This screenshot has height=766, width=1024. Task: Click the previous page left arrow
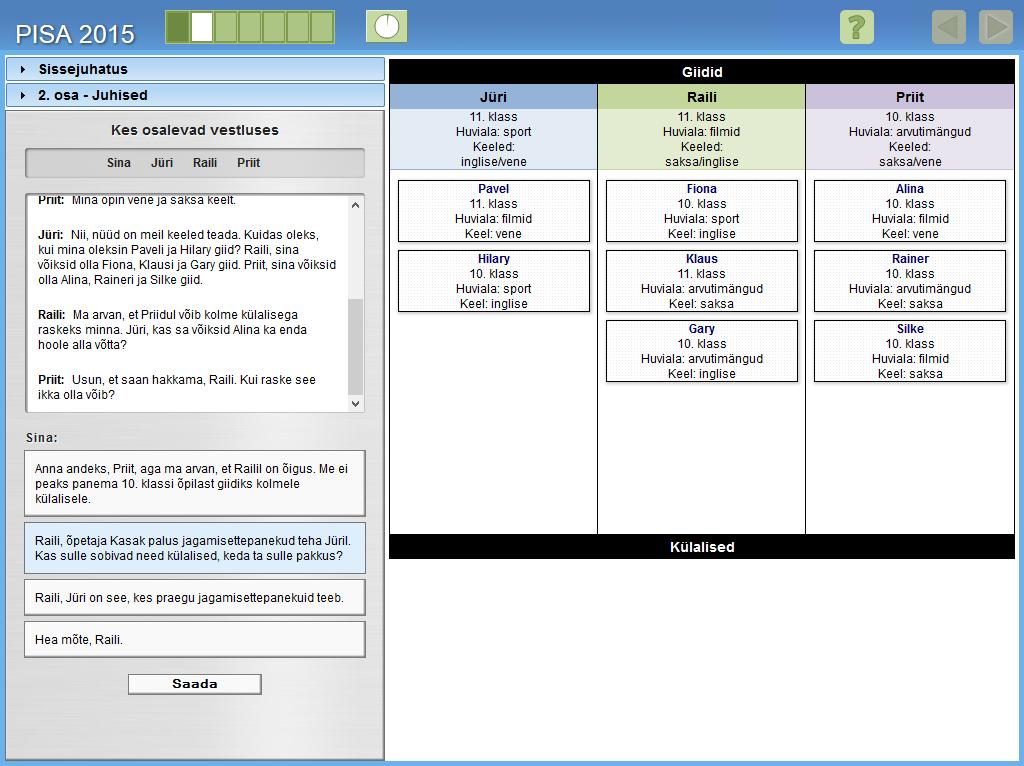(948, 27)
